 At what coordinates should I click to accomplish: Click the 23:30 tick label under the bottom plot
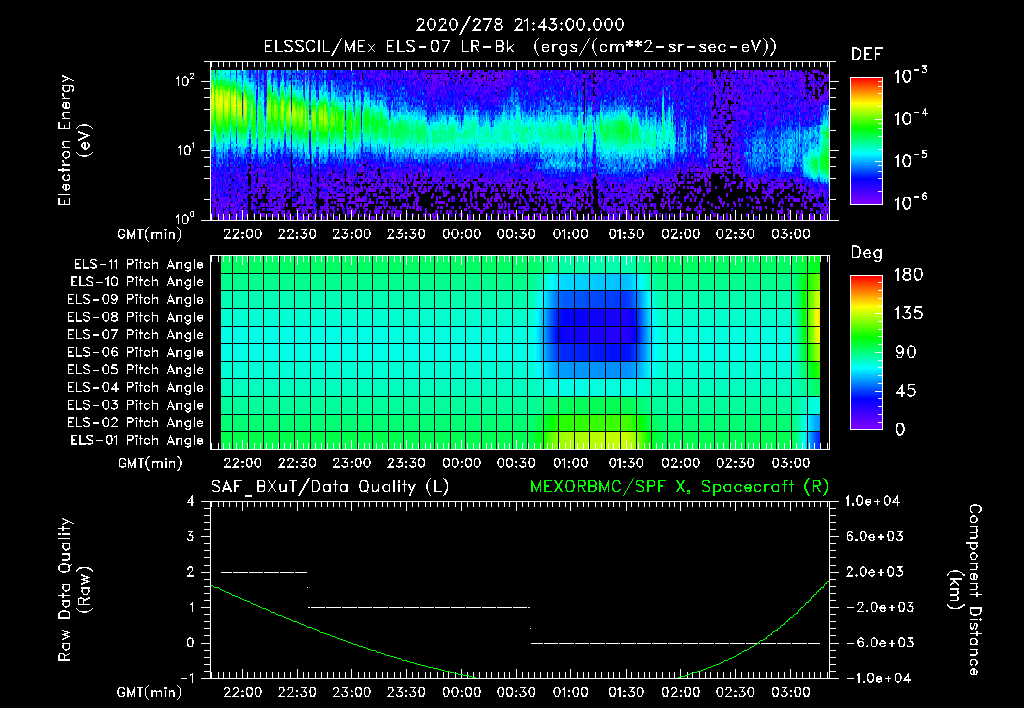coord(406,692)
